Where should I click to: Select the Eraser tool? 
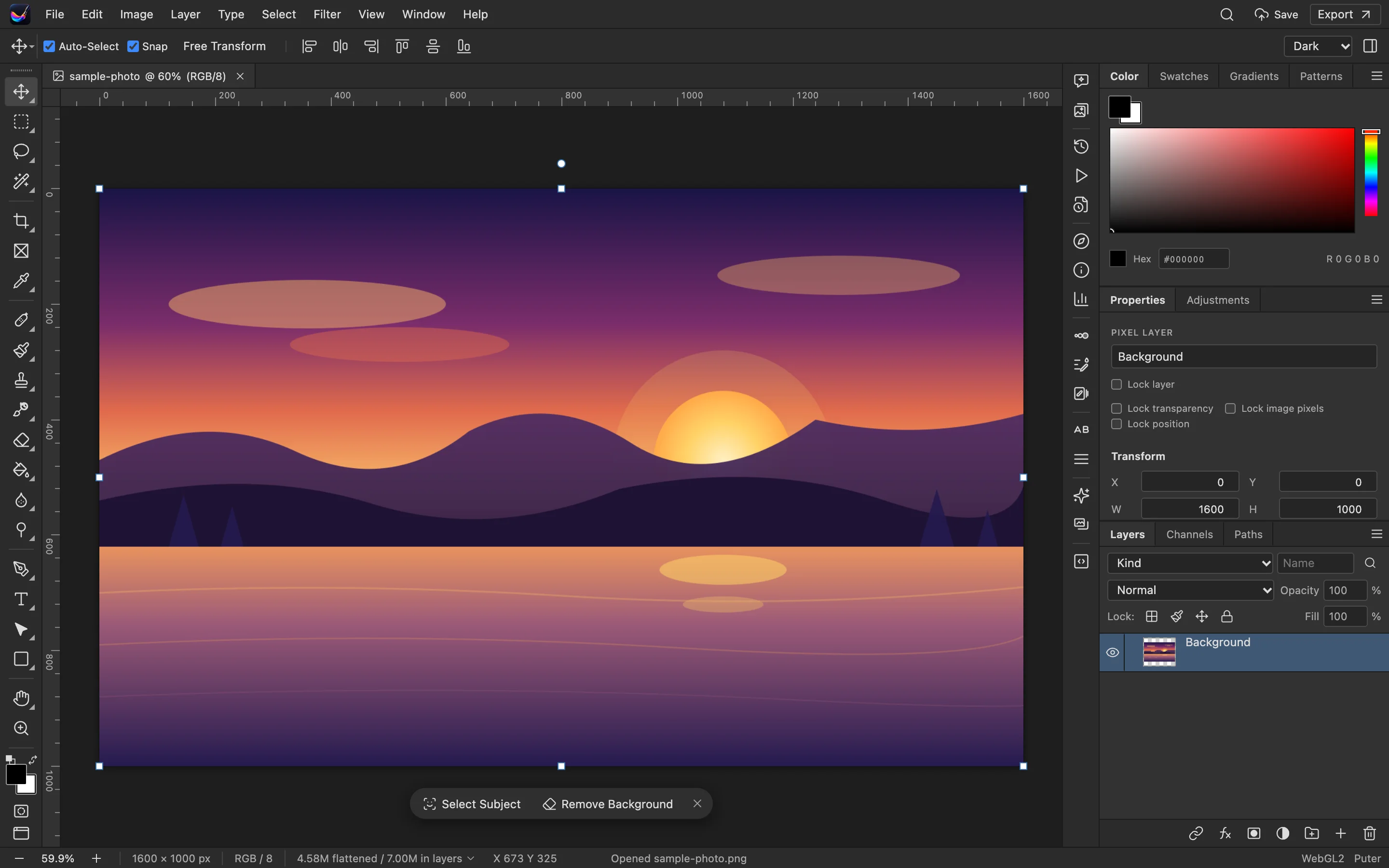click(21, 440)
